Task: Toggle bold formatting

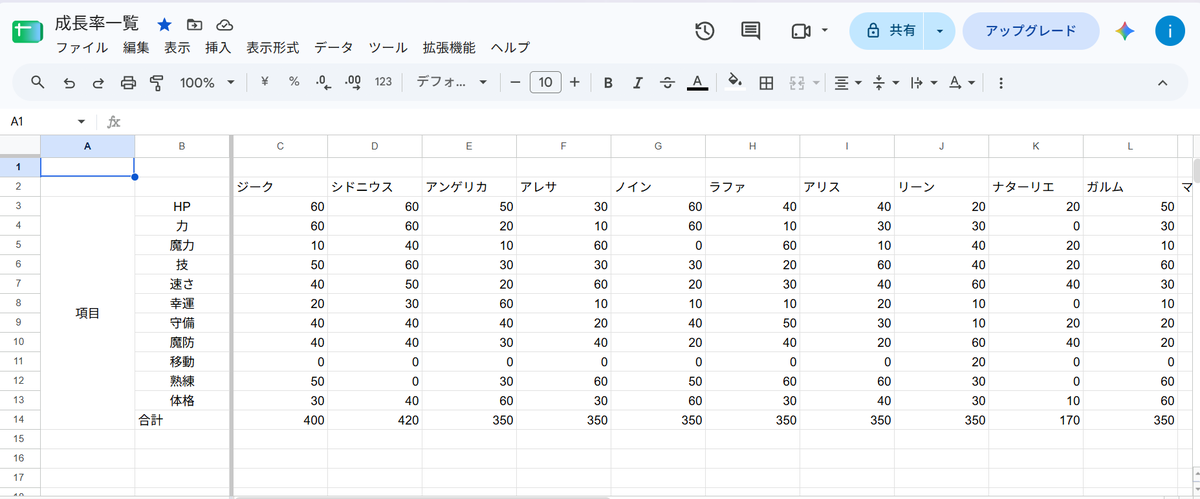Action: coord(608,82)
